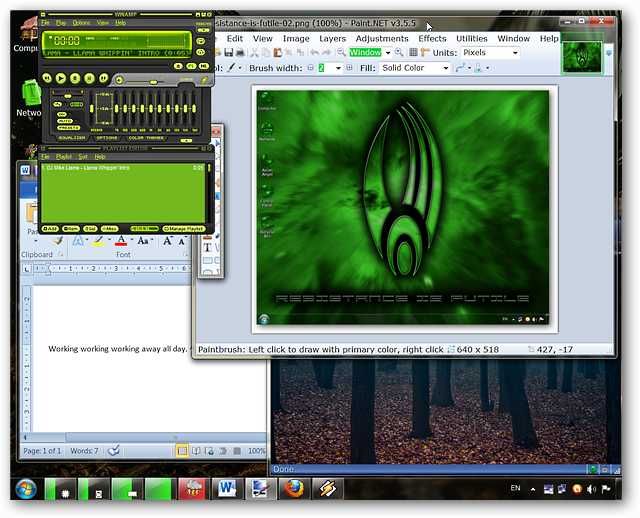Increase the brush width with plus button

coord(349,68)
